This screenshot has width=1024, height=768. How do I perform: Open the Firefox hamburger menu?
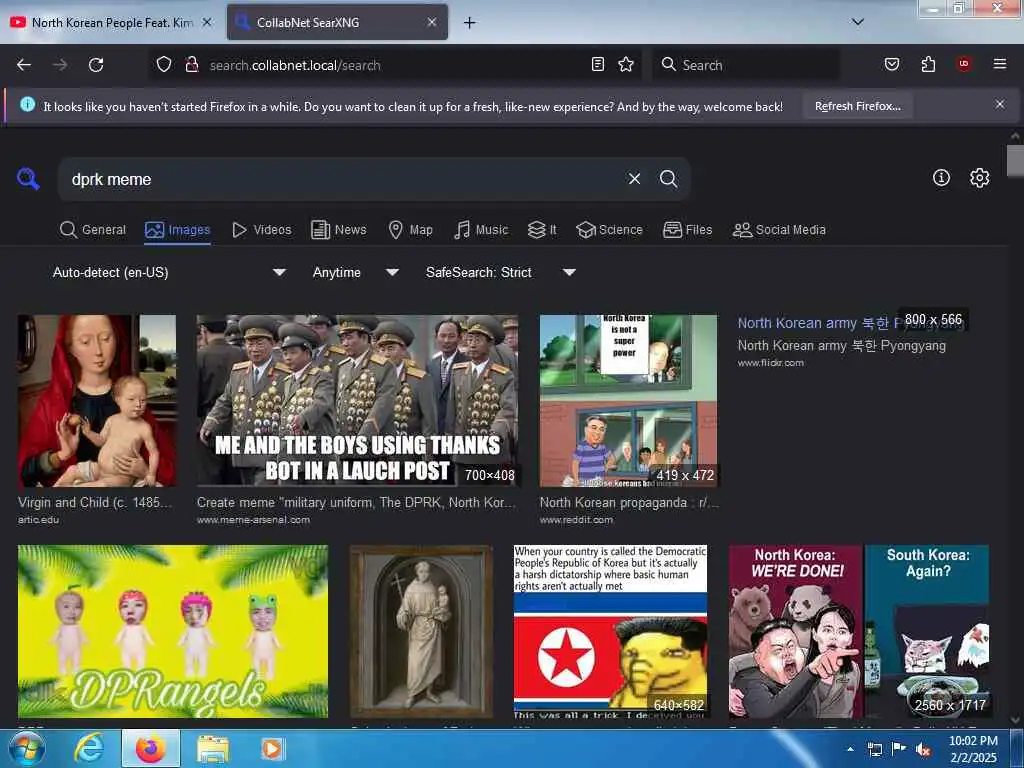pos(1000,64)
